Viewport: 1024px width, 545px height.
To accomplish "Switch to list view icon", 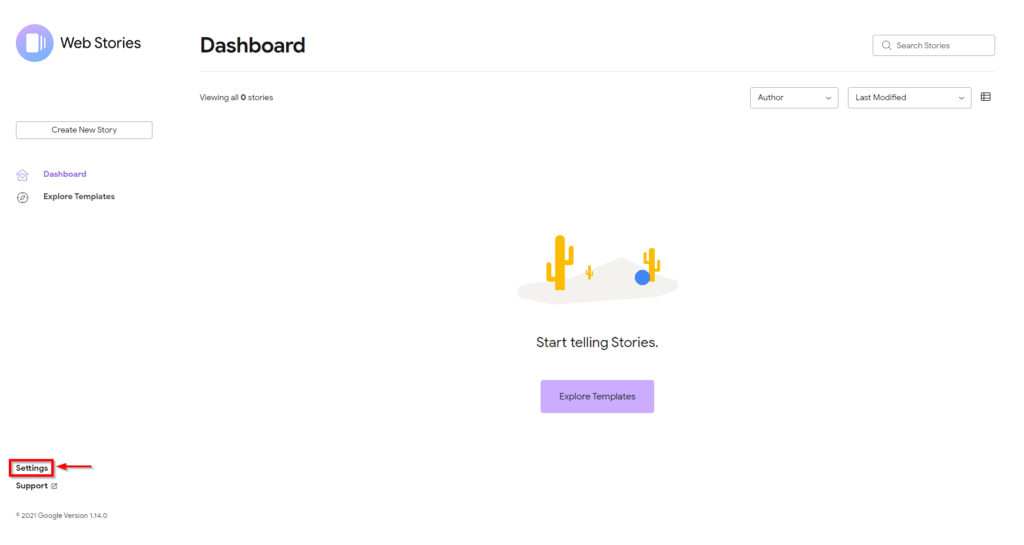I will pos(985,97).
